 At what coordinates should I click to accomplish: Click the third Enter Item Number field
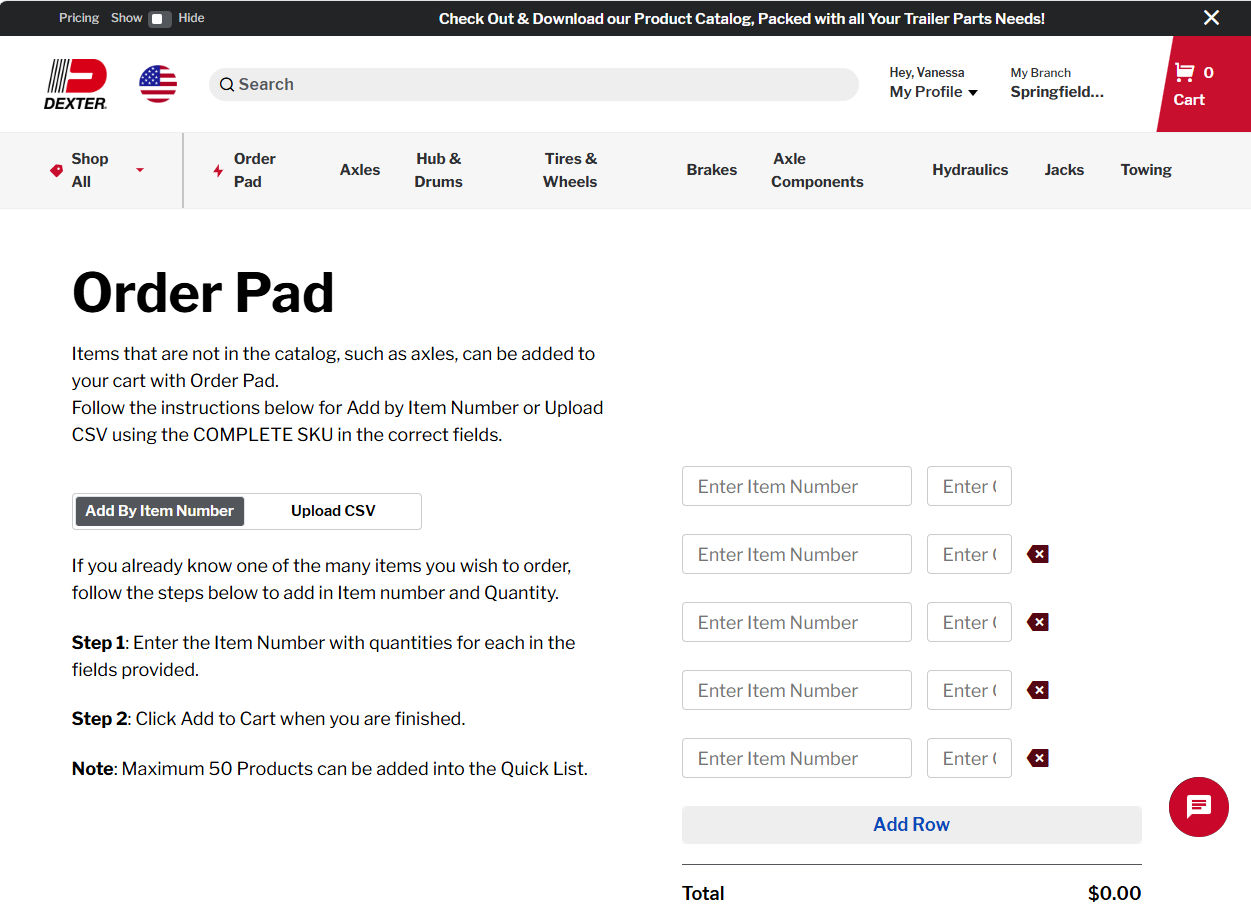click(797, 622)
